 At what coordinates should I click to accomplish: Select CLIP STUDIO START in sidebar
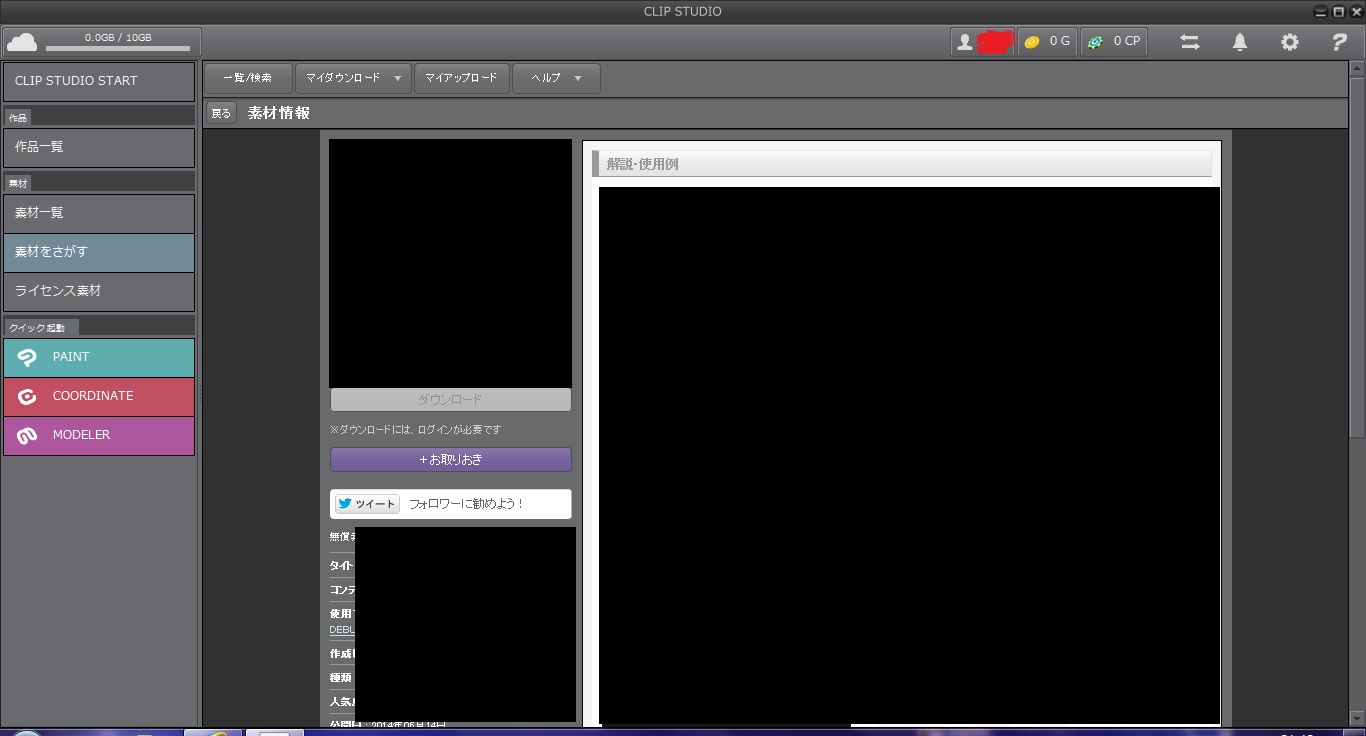[x=99, y=81]
